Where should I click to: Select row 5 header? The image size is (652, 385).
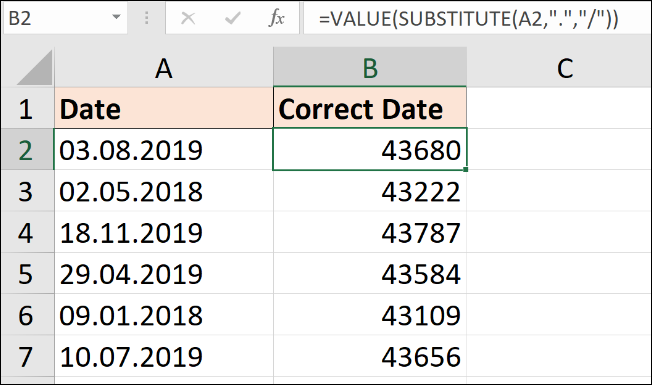[x=27, y=274]
